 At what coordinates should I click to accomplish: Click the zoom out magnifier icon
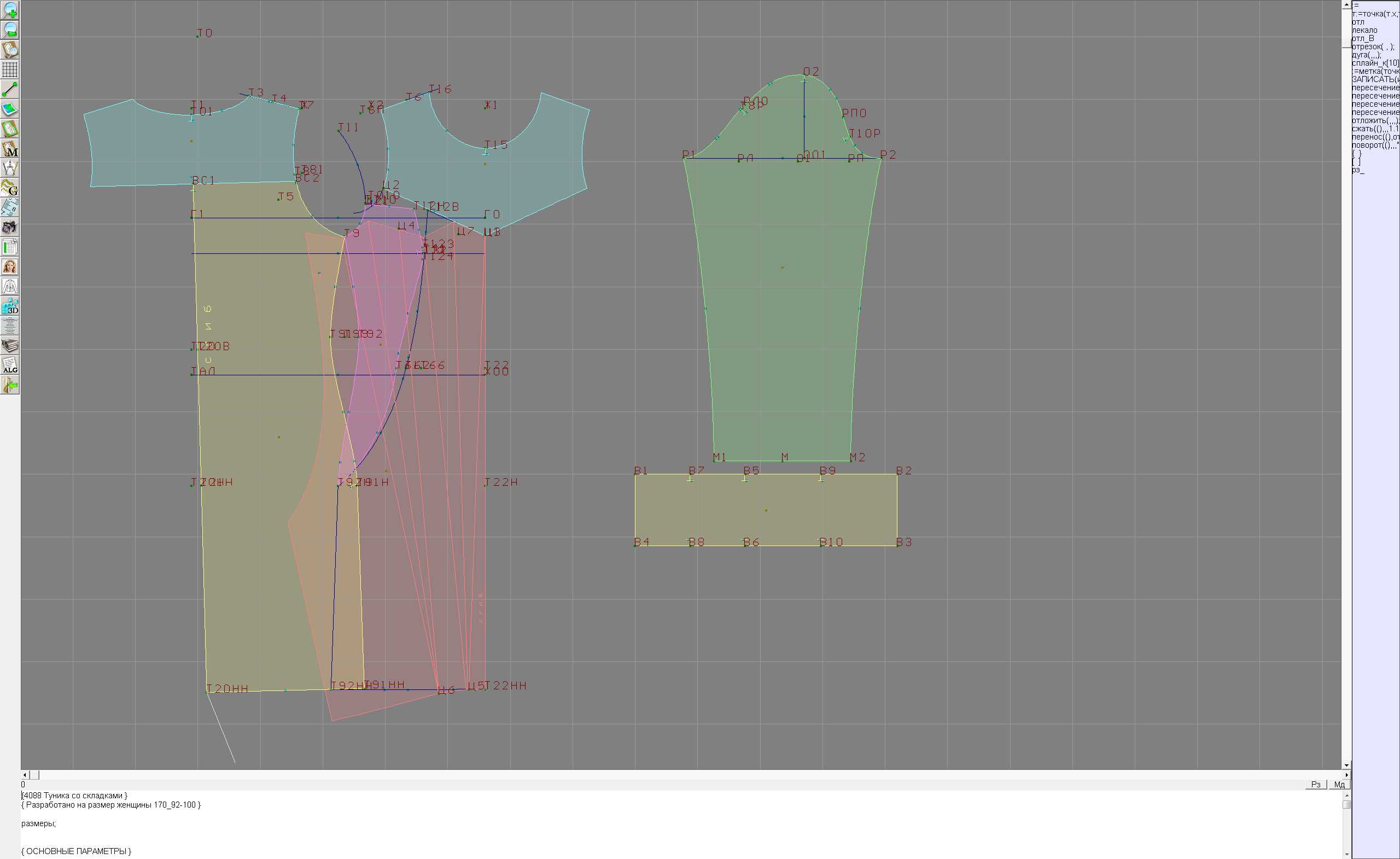(x=10, y=30)
